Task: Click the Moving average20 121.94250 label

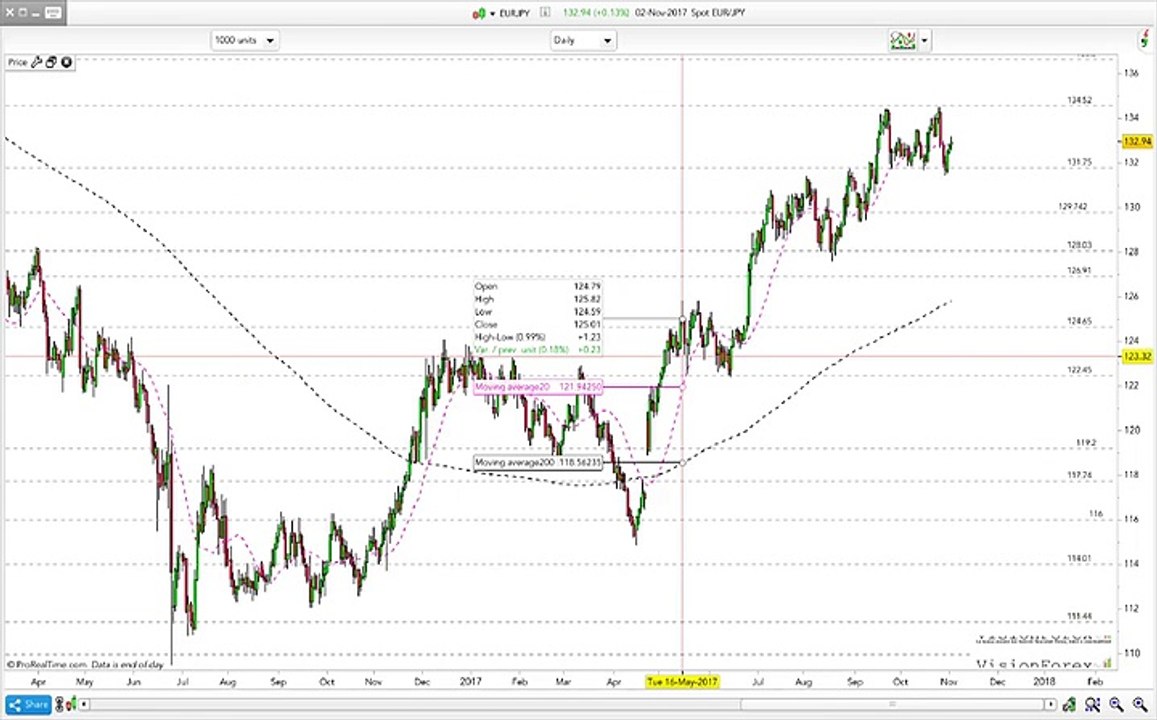Action: point(538,387)
